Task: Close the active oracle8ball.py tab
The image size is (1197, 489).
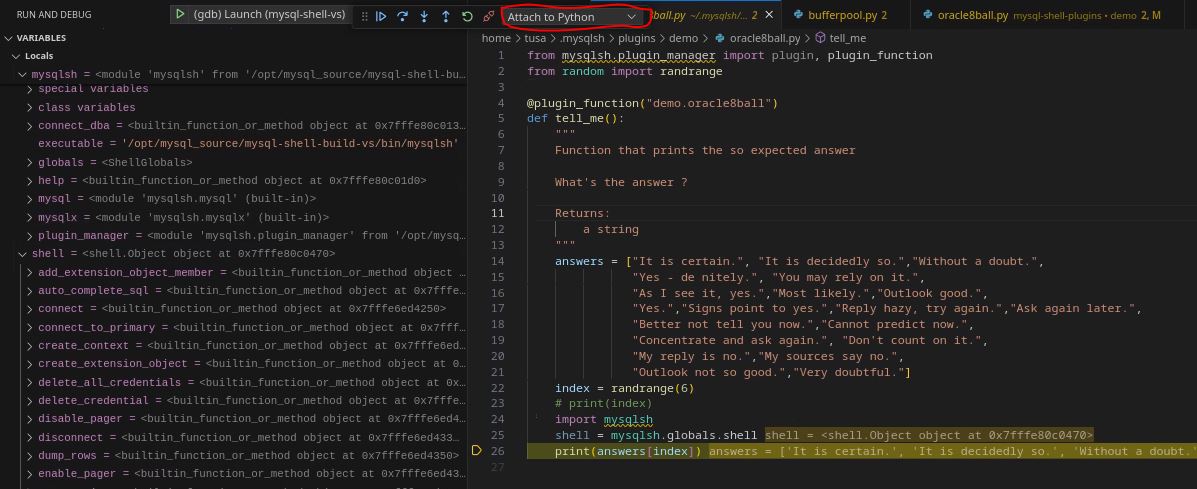Action: tap(769, 16)
